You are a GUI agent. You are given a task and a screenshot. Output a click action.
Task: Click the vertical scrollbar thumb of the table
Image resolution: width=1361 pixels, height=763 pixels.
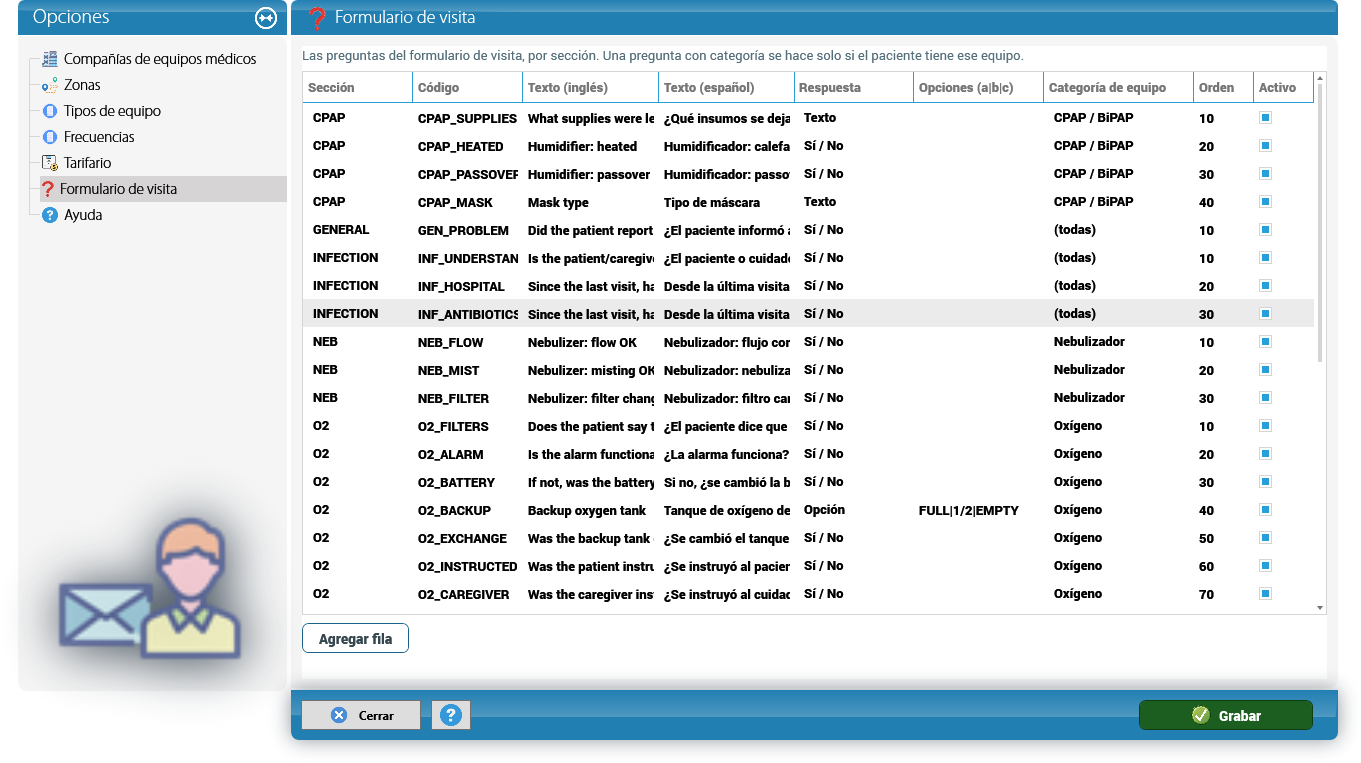point(1320,223)
